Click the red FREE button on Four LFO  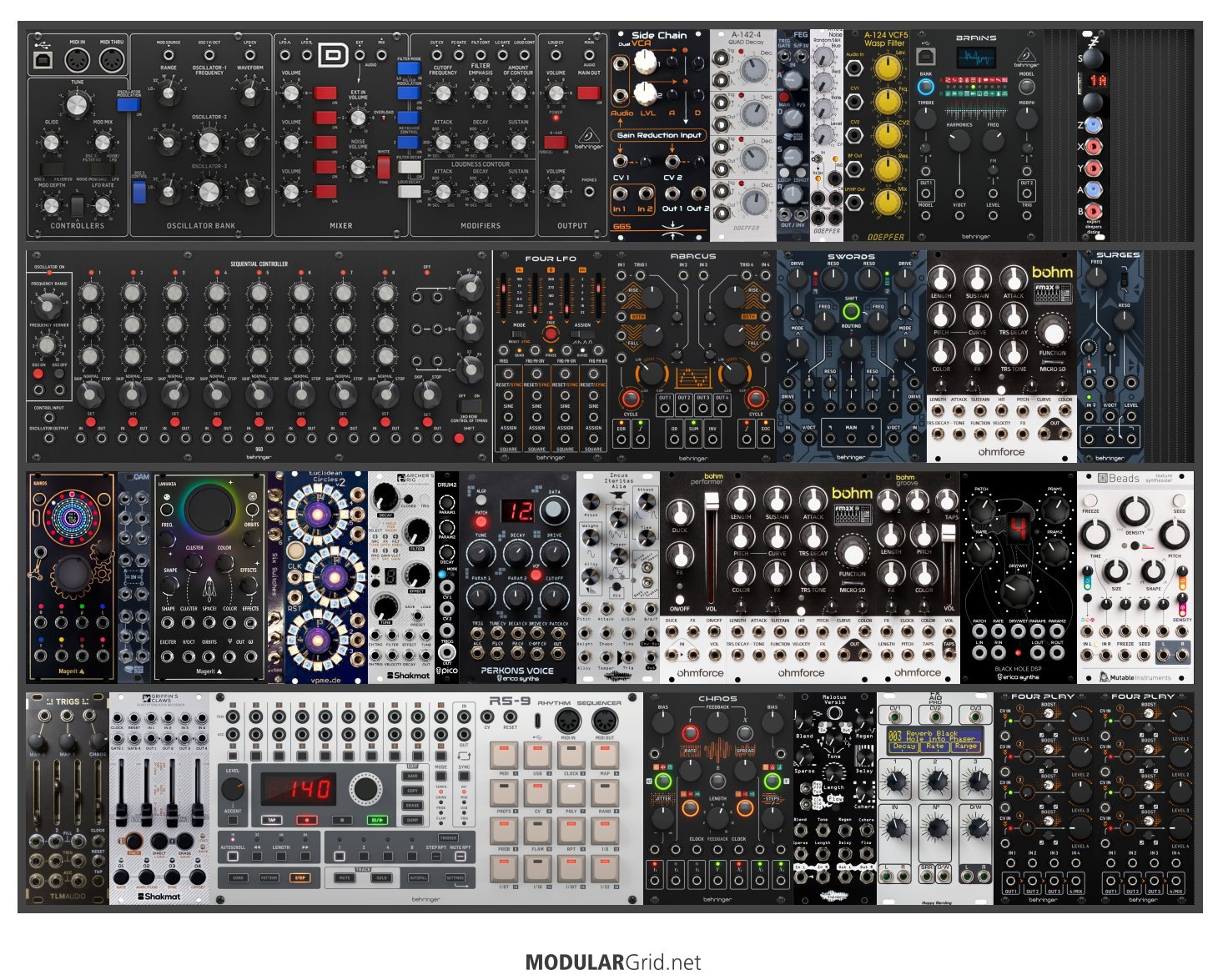[x=551, y=334]
